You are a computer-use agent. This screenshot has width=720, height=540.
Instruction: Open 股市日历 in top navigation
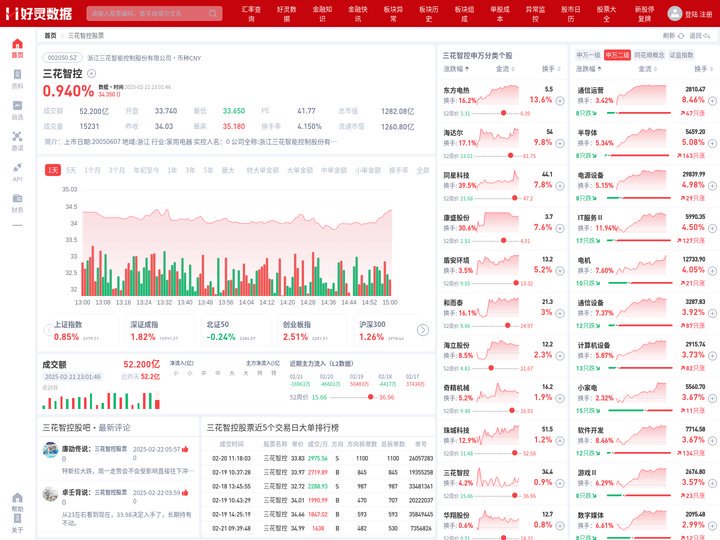click(x=571, y=13)
